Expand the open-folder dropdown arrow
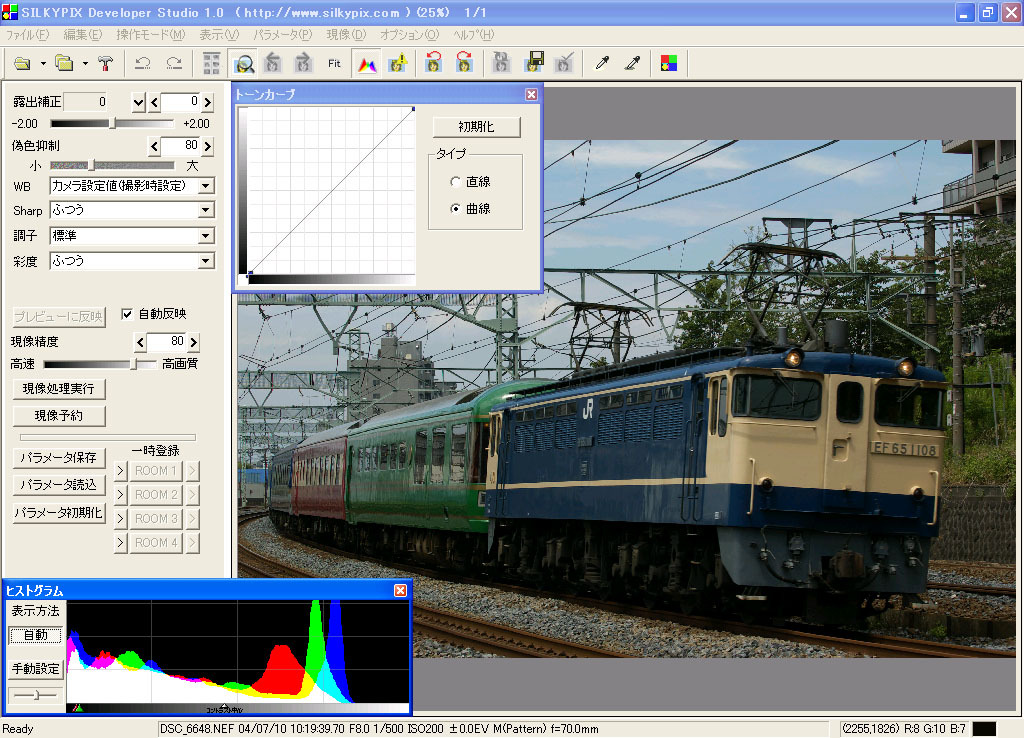The height and width of the screenshot is (738, 1024). (85, 63)
